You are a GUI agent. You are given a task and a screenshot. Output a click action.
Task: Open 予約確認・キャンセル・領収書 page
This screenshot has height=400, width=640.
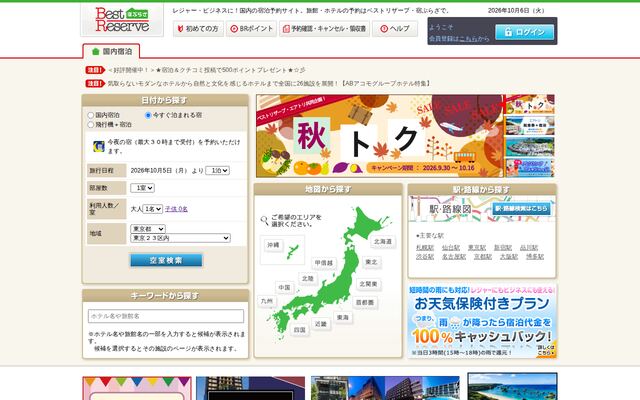click(324, 29)
